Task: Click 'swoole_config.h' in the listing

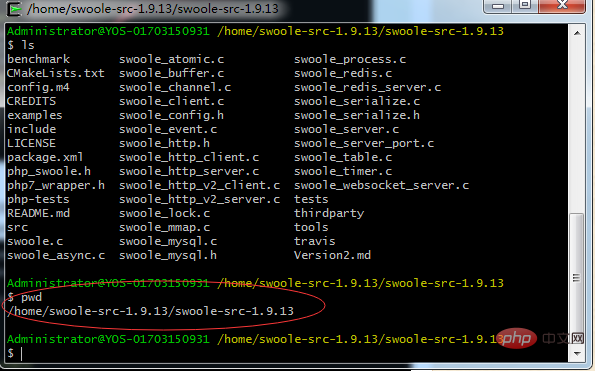Action: (172, 115)
